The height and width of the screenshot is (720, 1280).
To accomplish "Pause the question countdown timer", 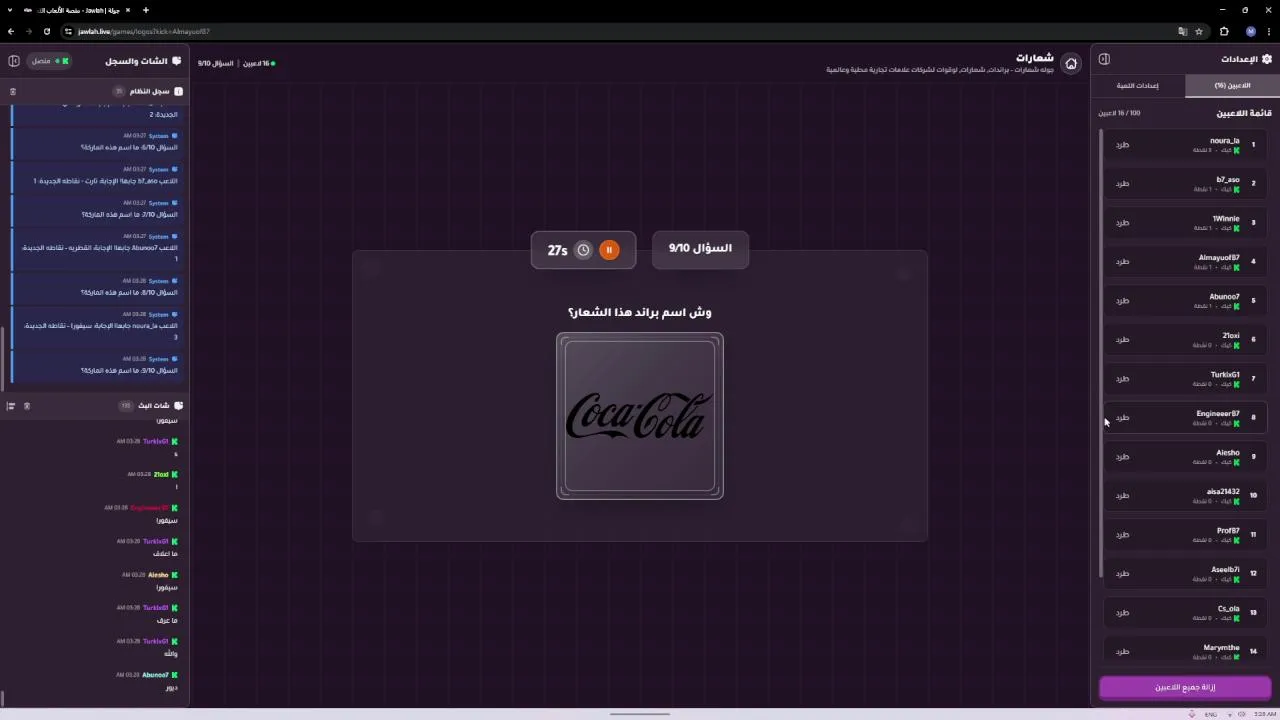I will pyautogui.click(x=609, y=250).
